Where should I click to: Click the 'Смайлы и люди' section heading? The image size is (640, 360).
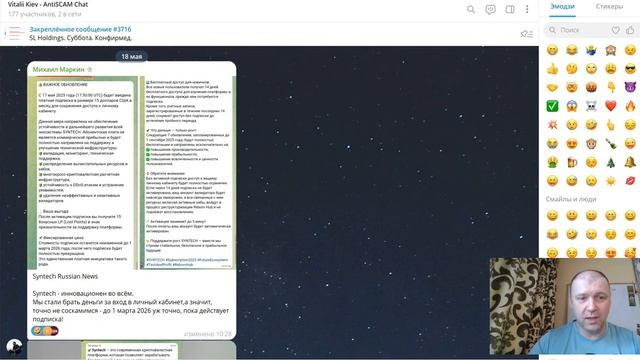click(x=571, y=199)
